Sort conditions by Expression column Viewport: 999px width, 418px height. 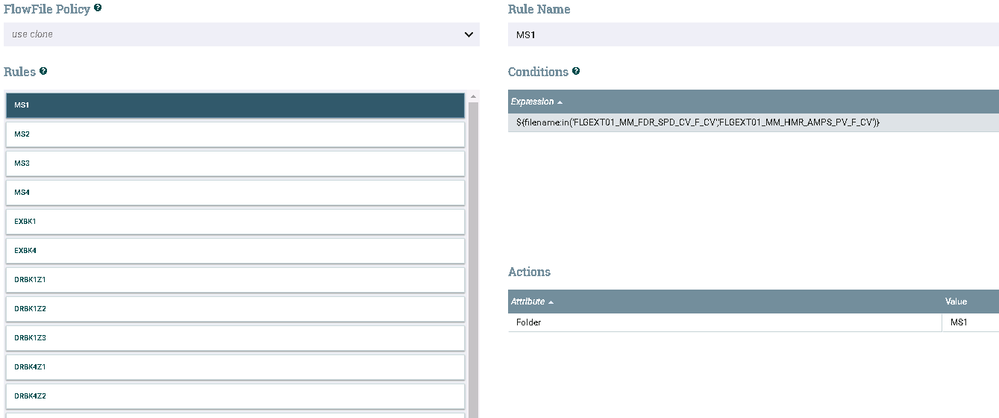point(537,102)
